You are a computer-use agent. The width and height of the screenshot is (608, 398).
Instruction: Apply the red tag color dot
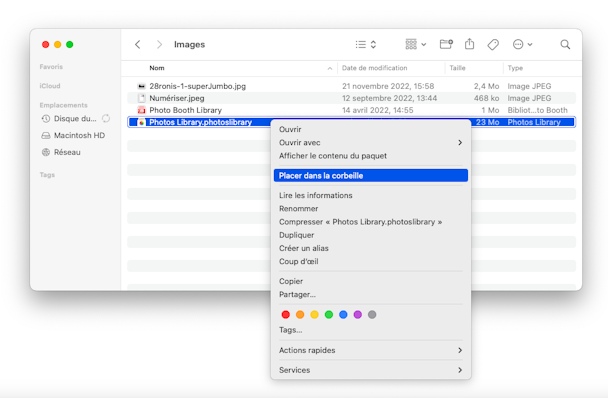(286, 315)
